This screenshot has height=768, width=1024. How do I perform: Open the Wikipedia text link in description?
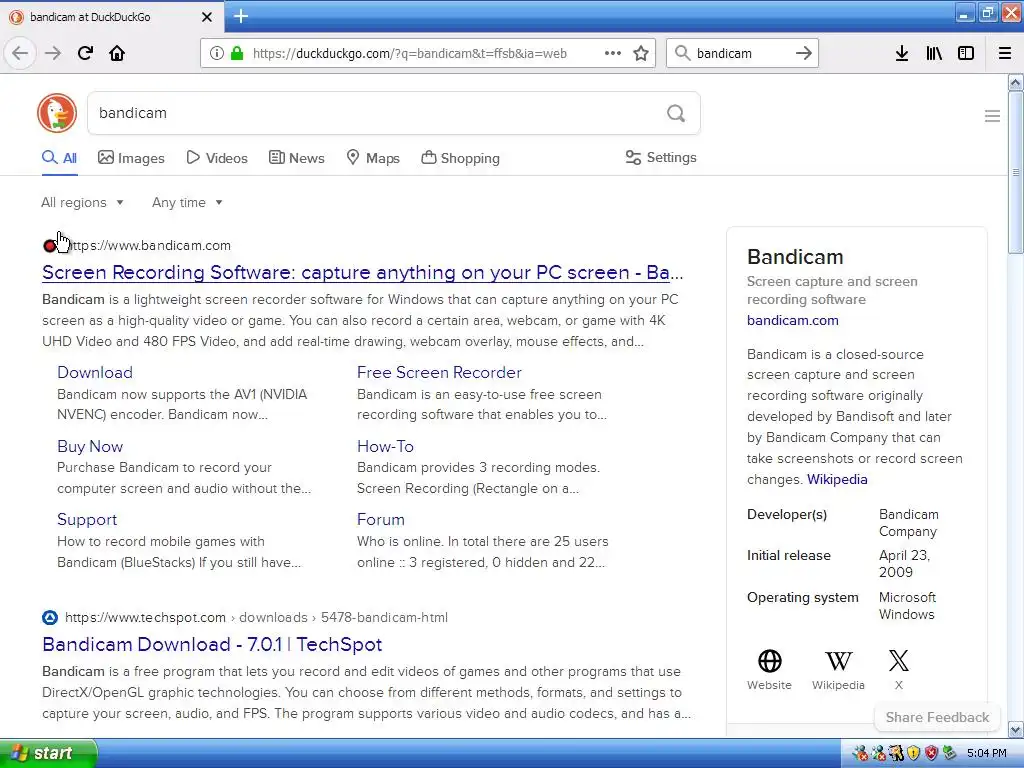point(837,479)
